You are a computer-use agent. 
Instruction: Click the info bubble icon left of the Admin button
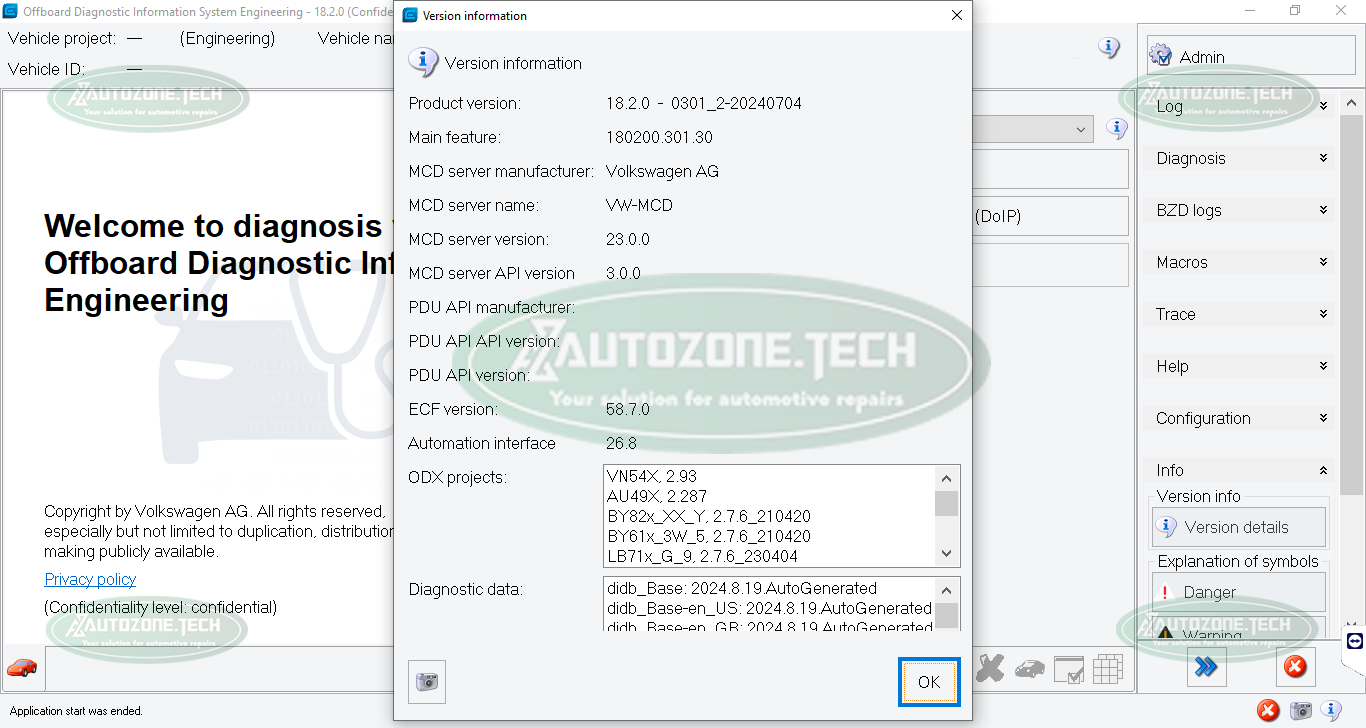(1109, 48)
